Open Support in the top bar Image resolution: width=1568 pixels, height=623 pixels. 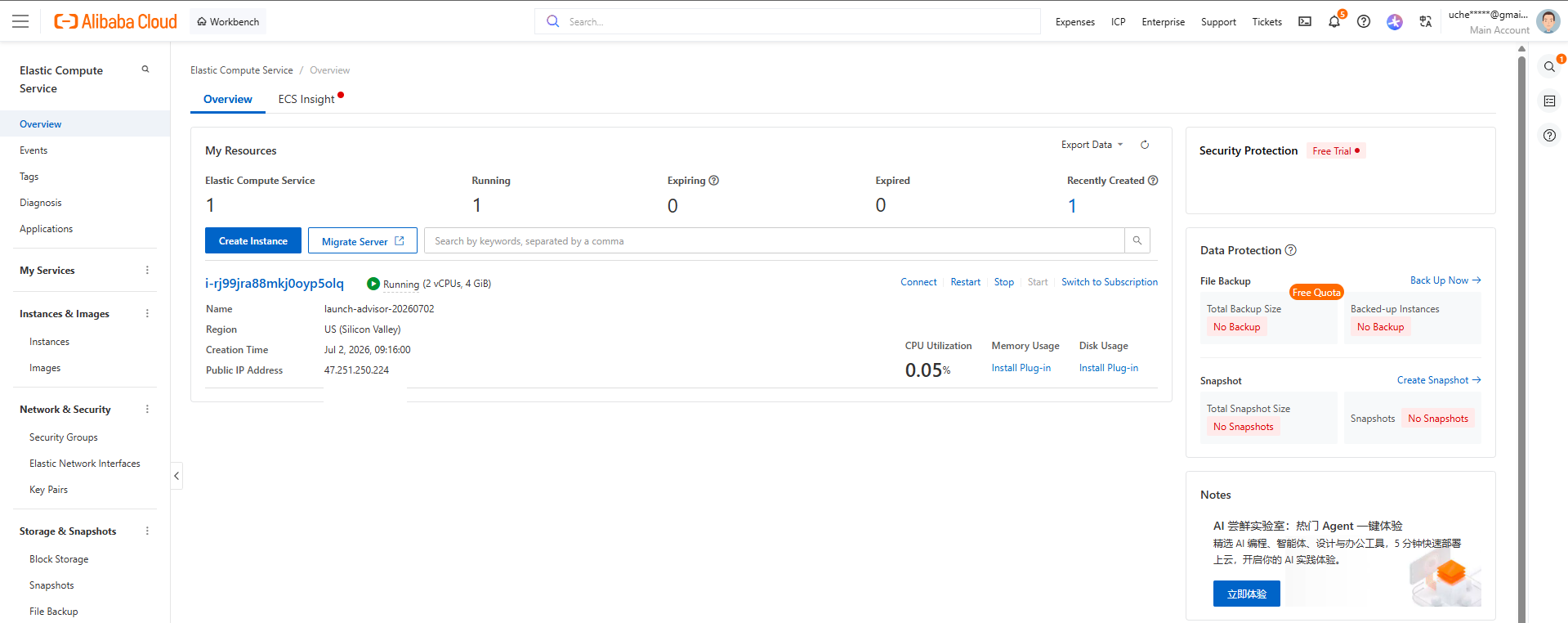click(1218, 22)
